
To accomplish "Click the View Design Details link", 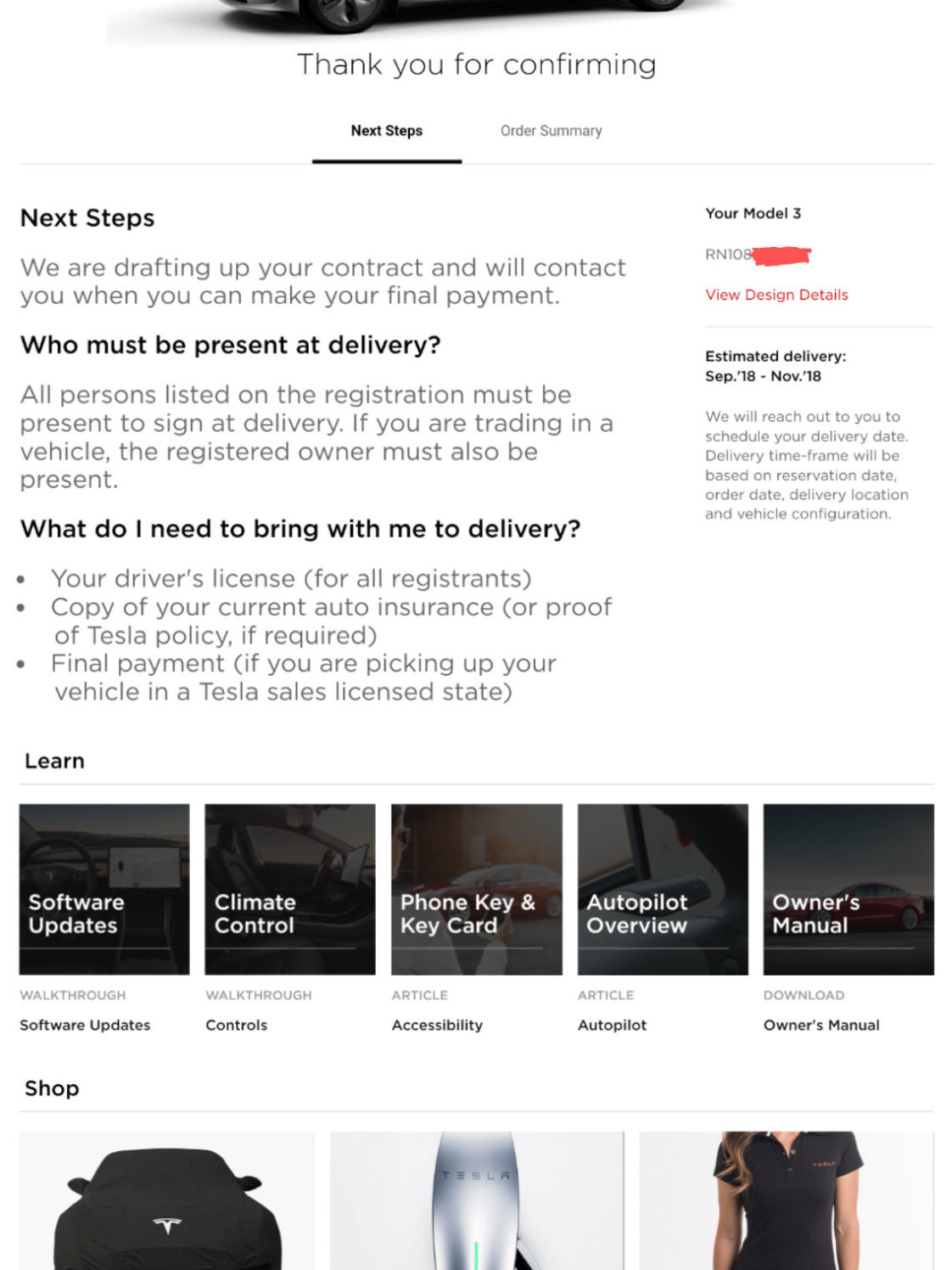I will coord(776,295).
